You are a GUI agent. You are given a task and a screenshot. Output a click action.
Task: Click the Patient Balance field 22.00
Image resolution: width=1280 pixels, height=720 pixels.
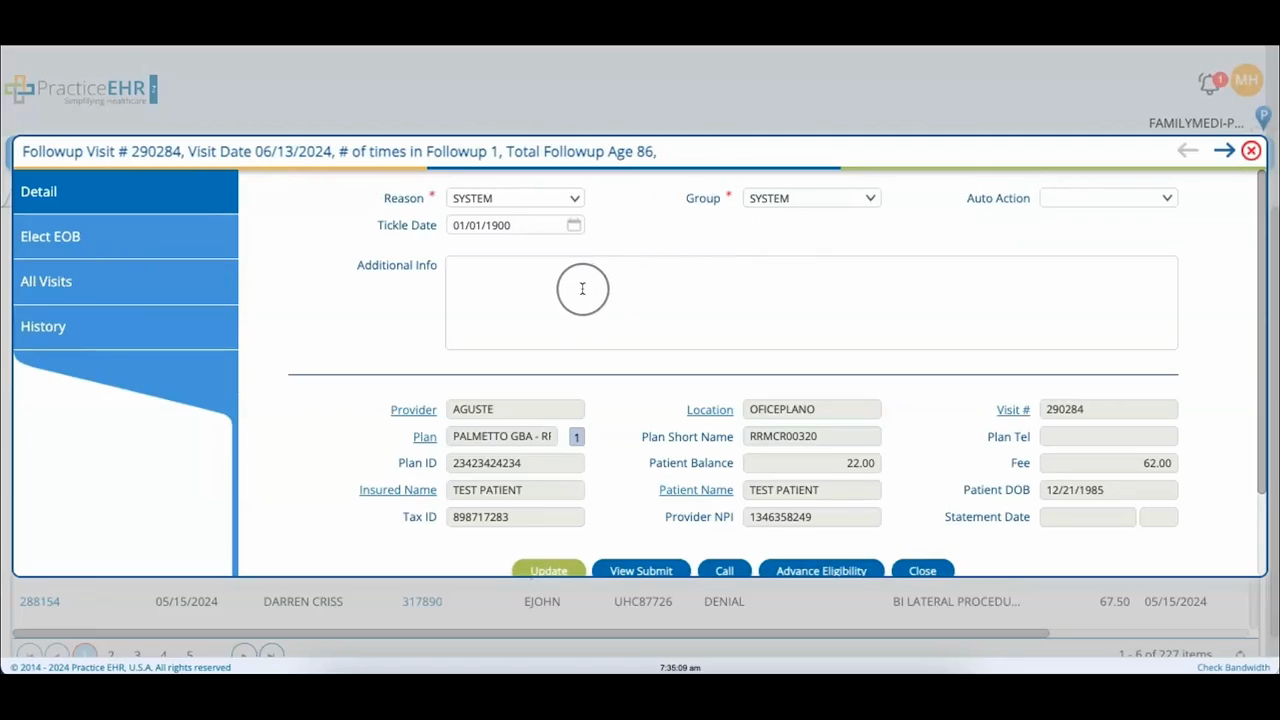(812, 463)
